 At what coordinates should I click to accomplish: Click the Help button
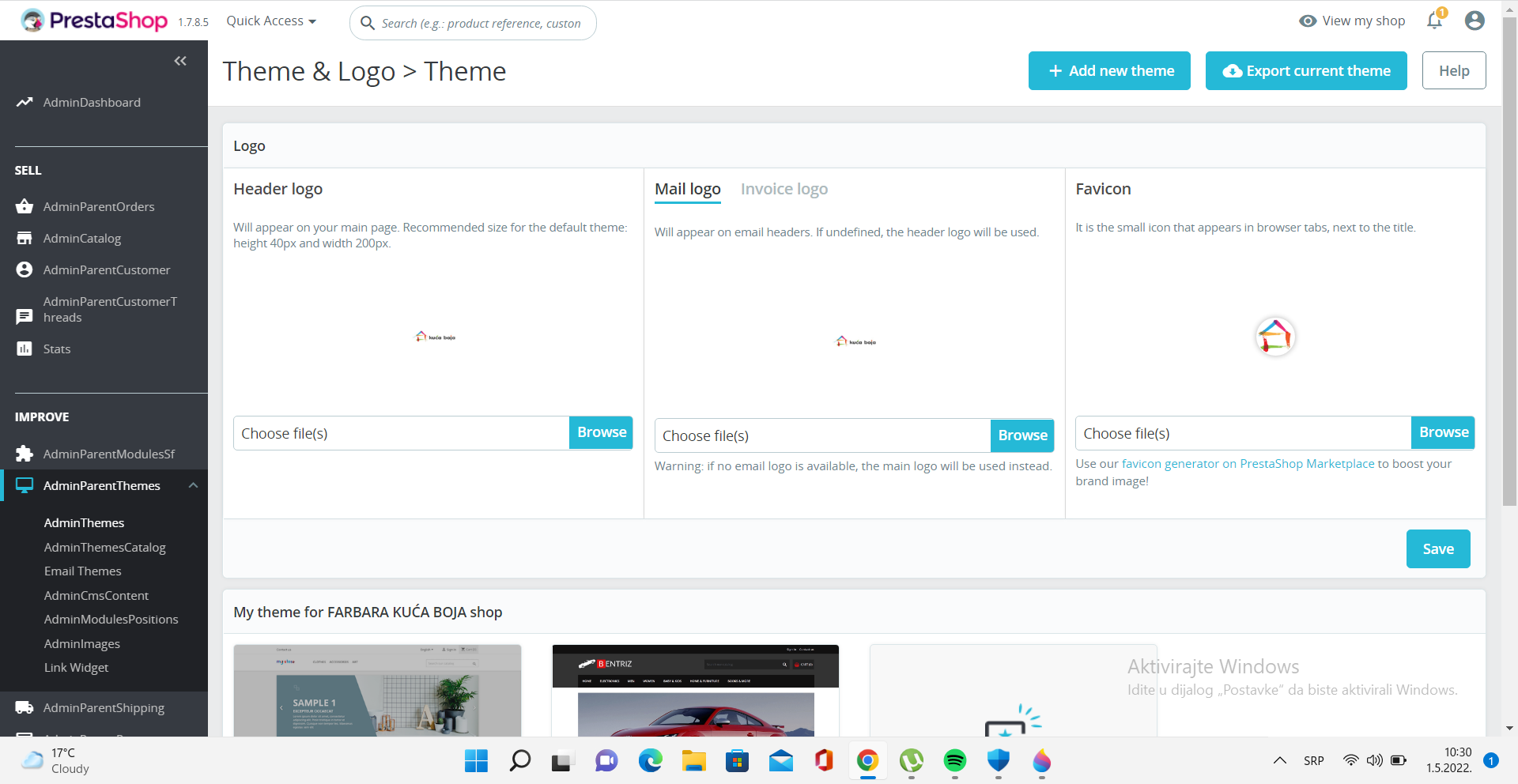[1454, 71]
